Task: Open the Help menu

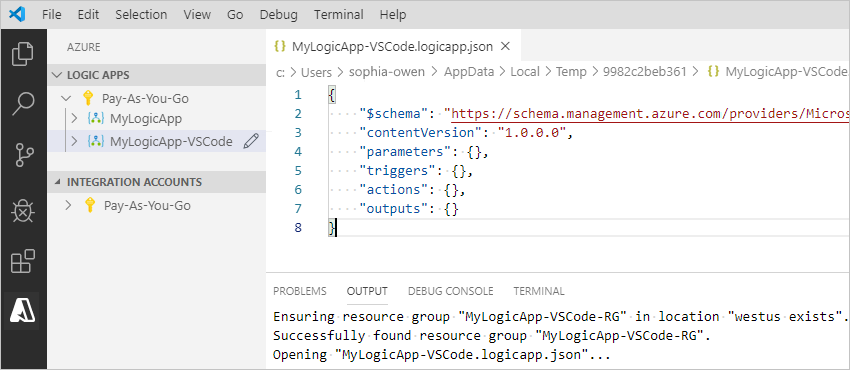Action: [x=392, y=15]
